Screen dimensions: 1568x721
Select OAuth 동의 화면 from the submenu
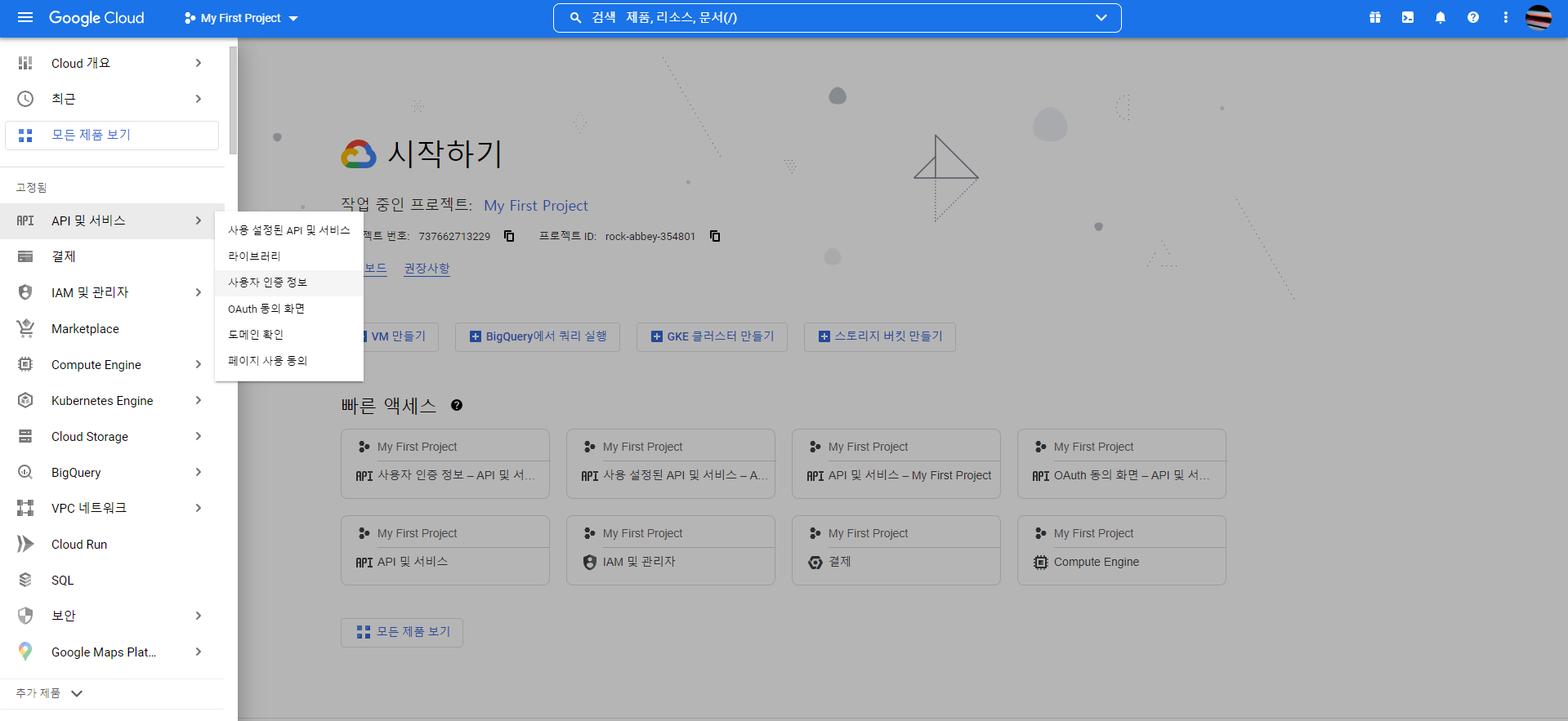click(289, 309)
